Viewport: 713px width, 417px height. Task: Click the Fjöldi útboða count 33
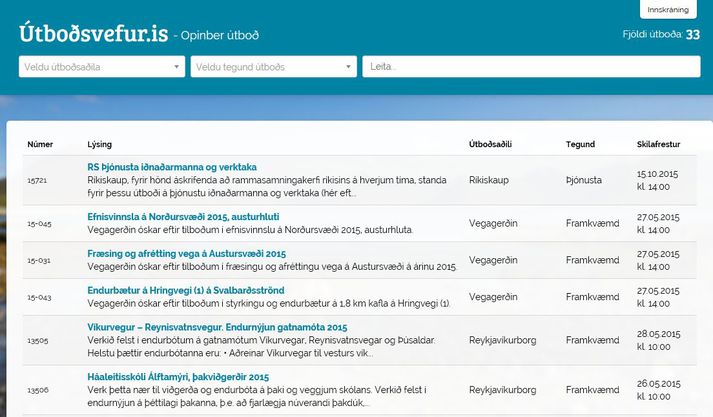pyautogui.click(x=692, y=34)
